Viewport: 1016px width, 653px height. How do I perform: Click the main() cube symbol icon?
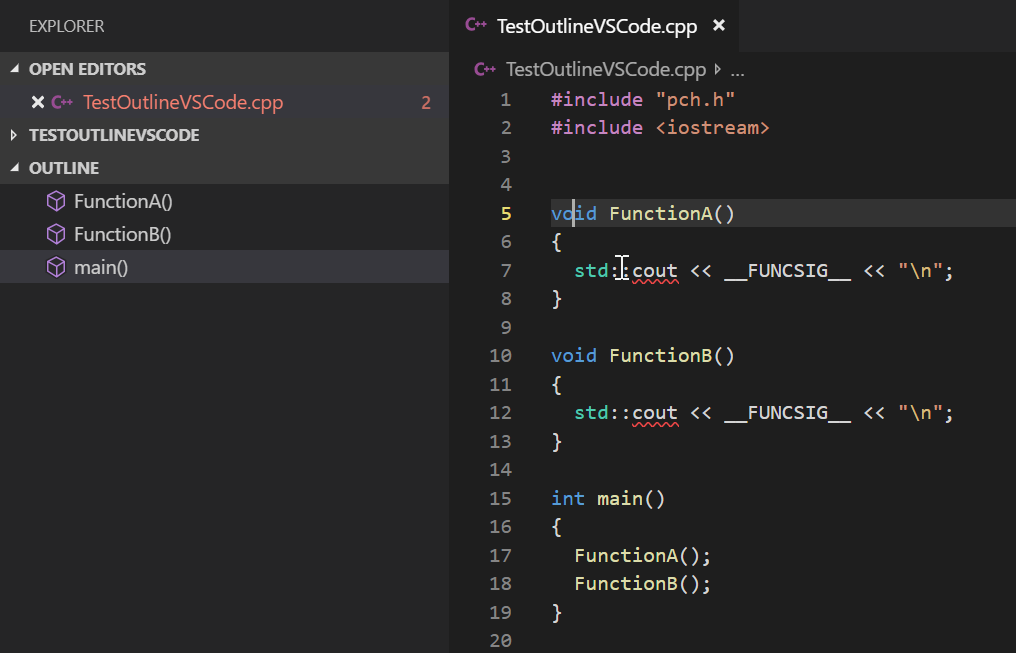tap(55, 266)
